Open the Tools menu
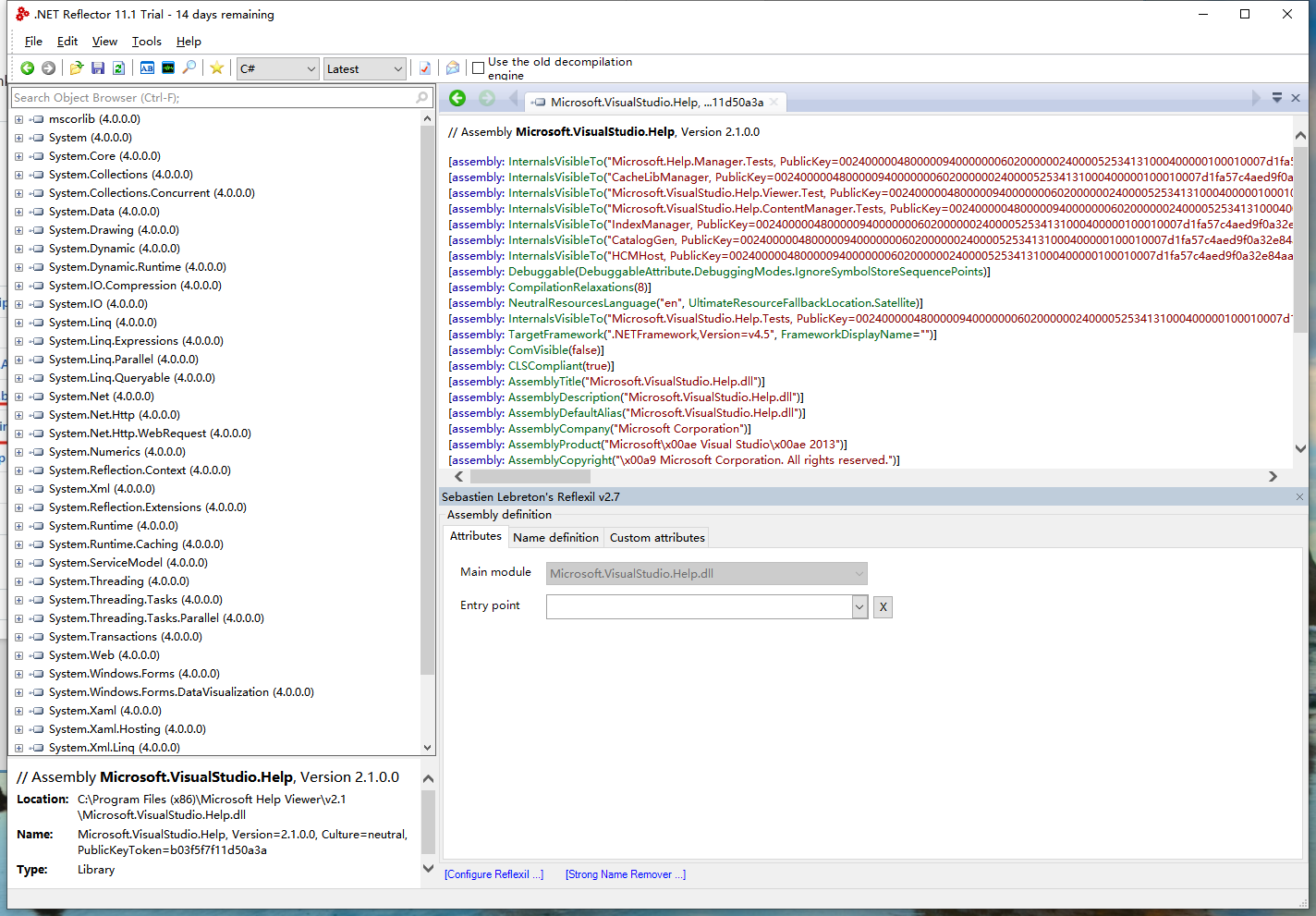 (146, 42)
